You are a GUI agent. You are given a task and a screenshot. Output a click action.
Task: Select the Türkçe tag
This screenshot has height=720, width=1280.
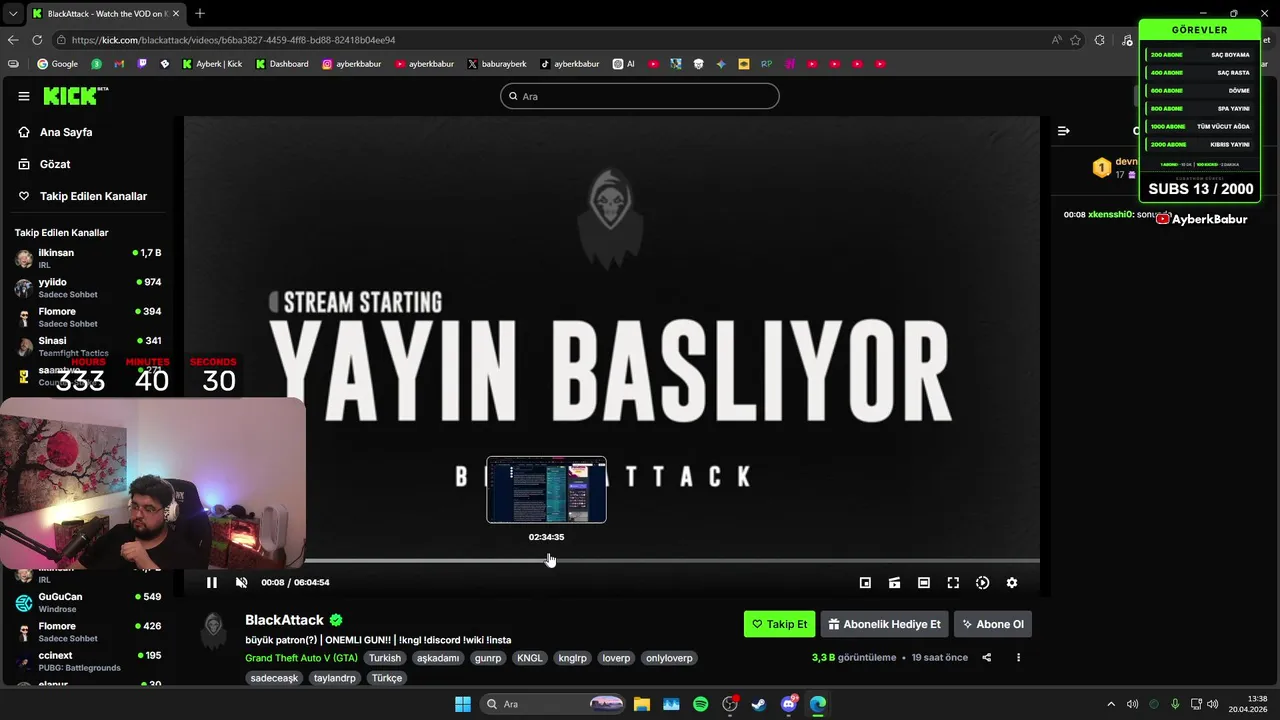pos(387,678)
